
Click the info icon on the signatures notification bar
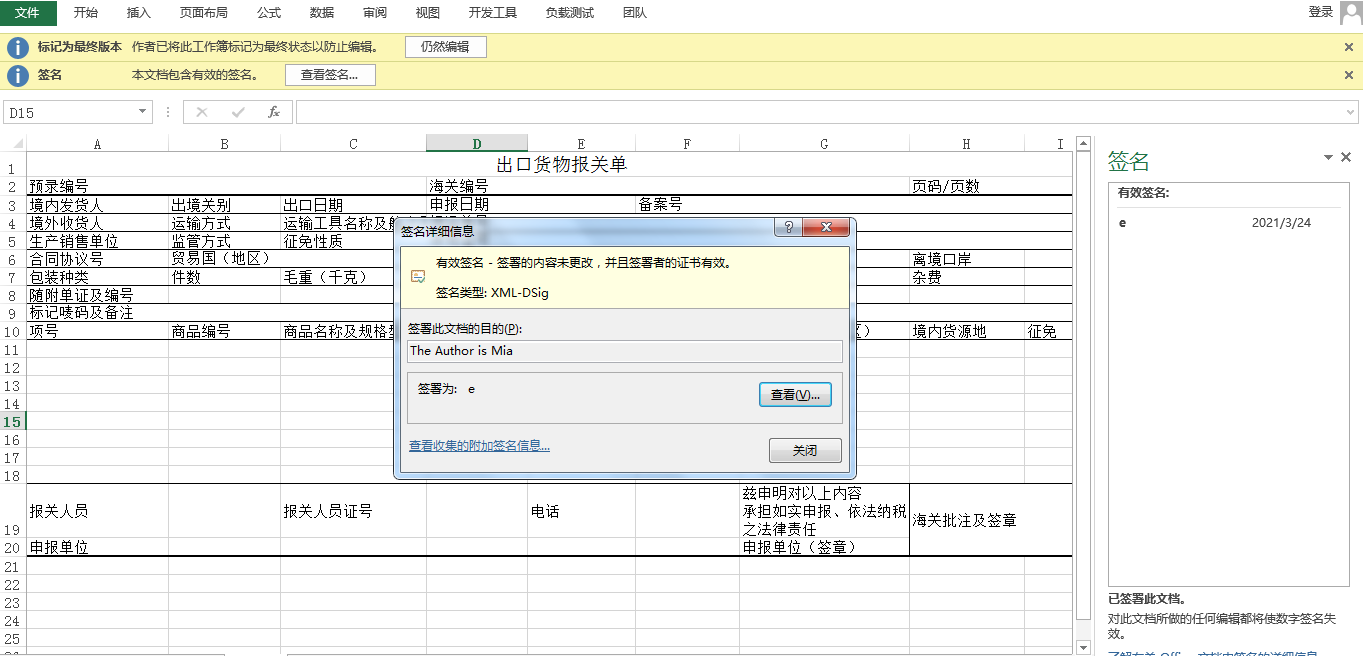(17, 74)
